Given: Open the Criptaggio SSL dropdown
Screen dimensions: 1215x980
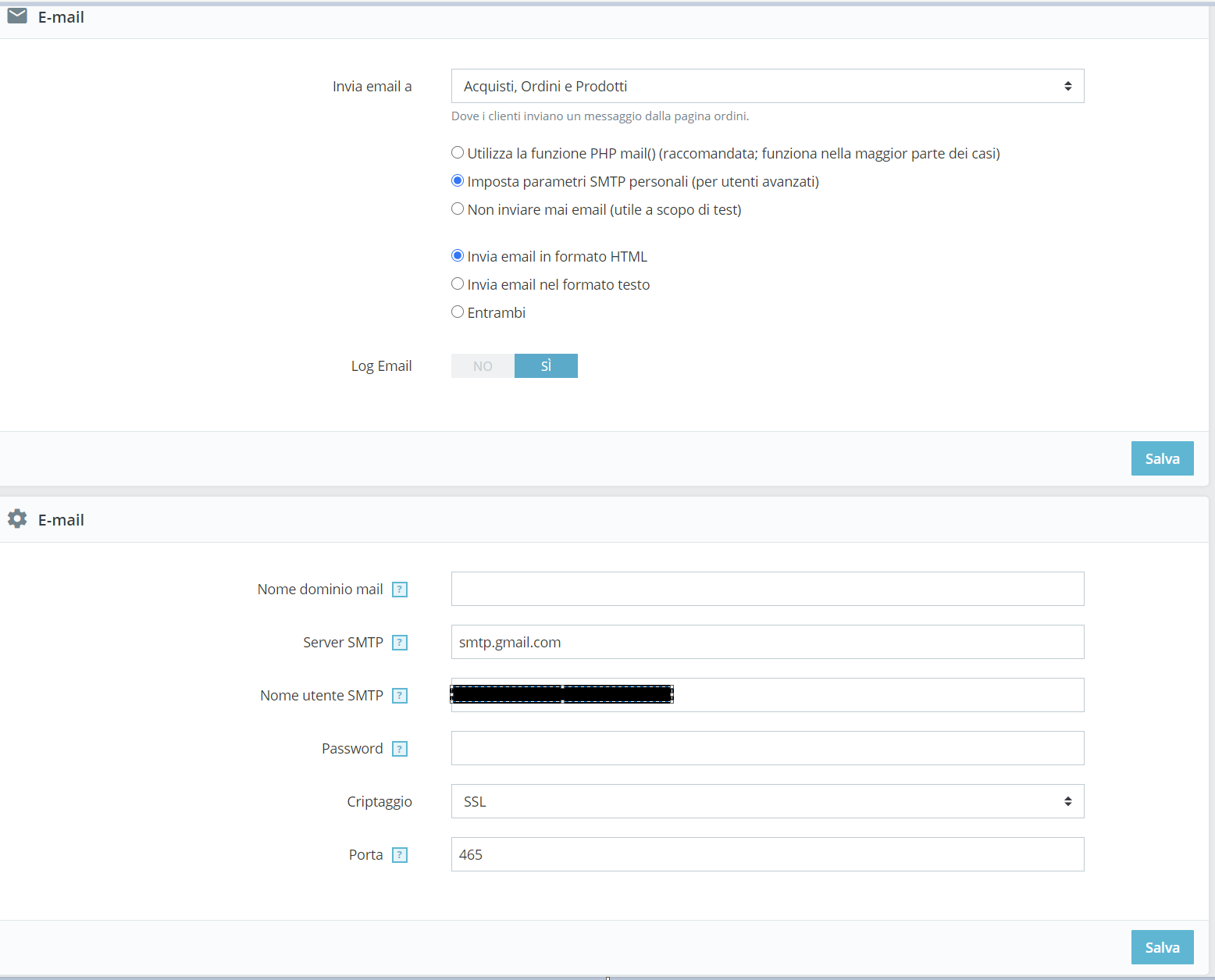Looking at the screenshot, I should (768, 801).
